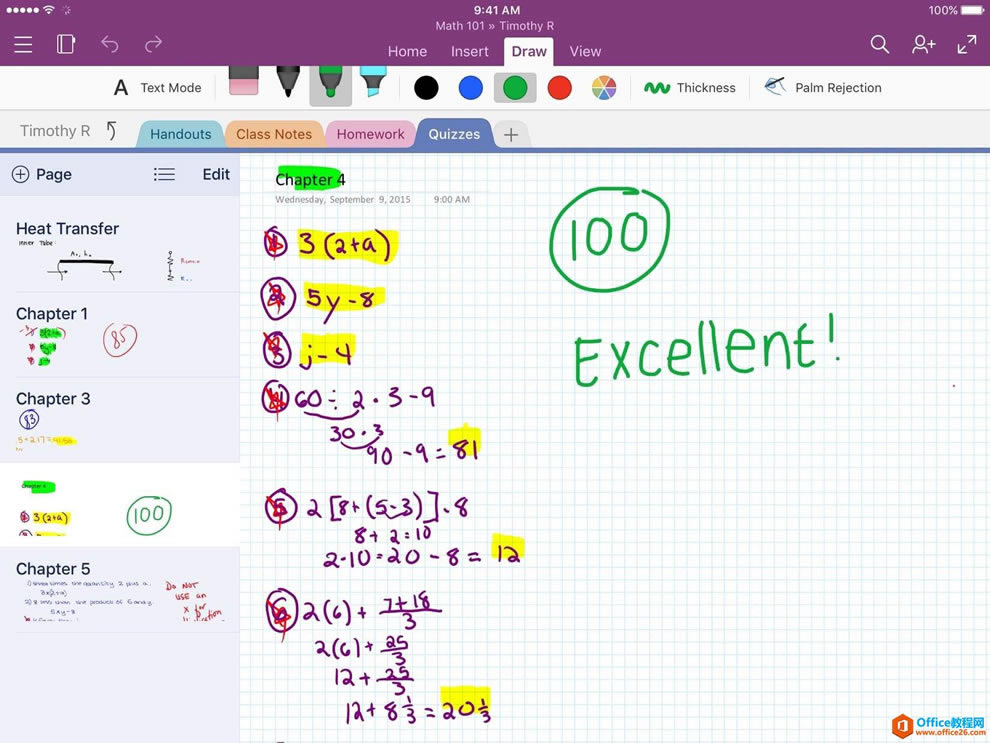The width and height of the screenshot is (990, 743).
Task: Open the color wheel picker
Action: pyautogui.click(x=604, y=87)
